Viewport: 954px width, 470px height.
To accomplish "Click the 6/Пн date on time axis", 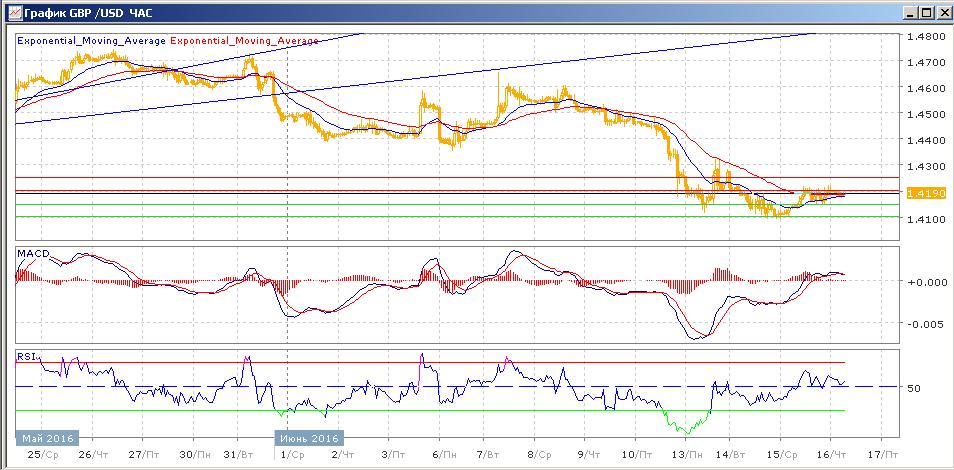I will point(444,454).
